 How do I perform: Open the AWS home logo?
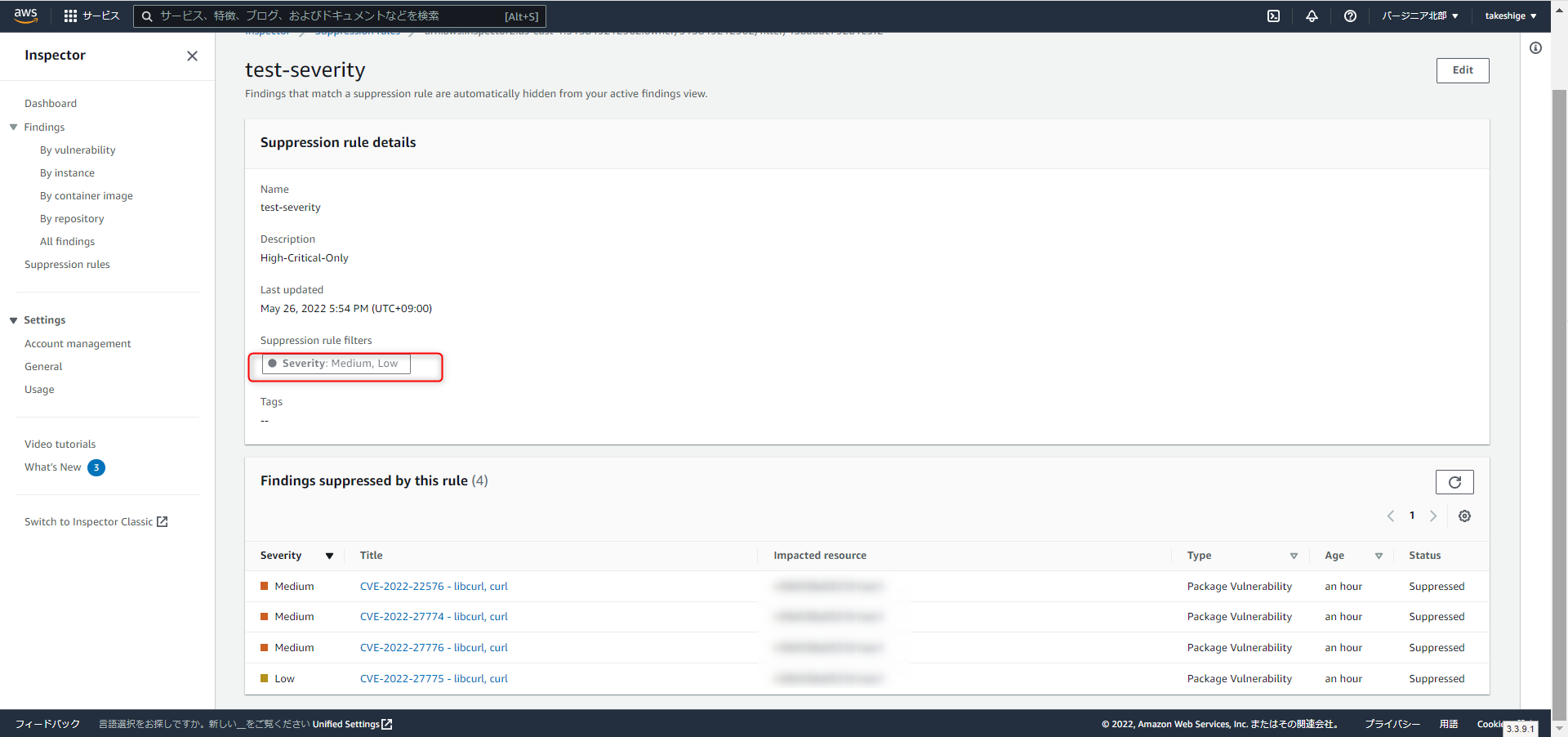pyautogui.click(x=26, y=16)
